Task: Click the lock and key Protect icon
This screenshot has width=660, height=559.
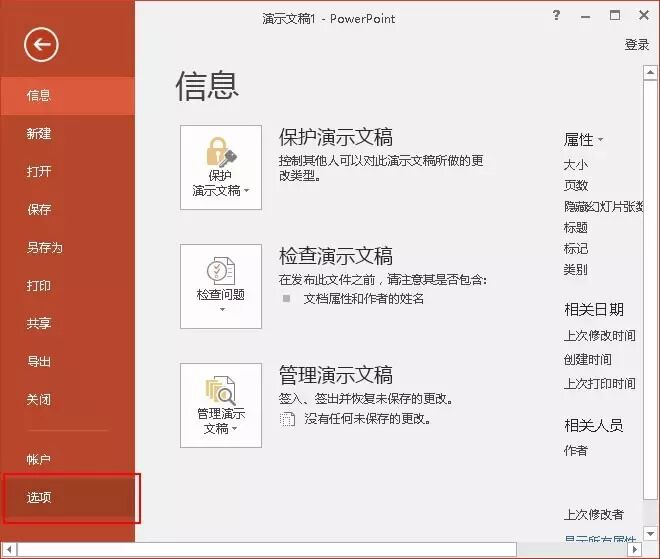Action: [x=221, y=152]
